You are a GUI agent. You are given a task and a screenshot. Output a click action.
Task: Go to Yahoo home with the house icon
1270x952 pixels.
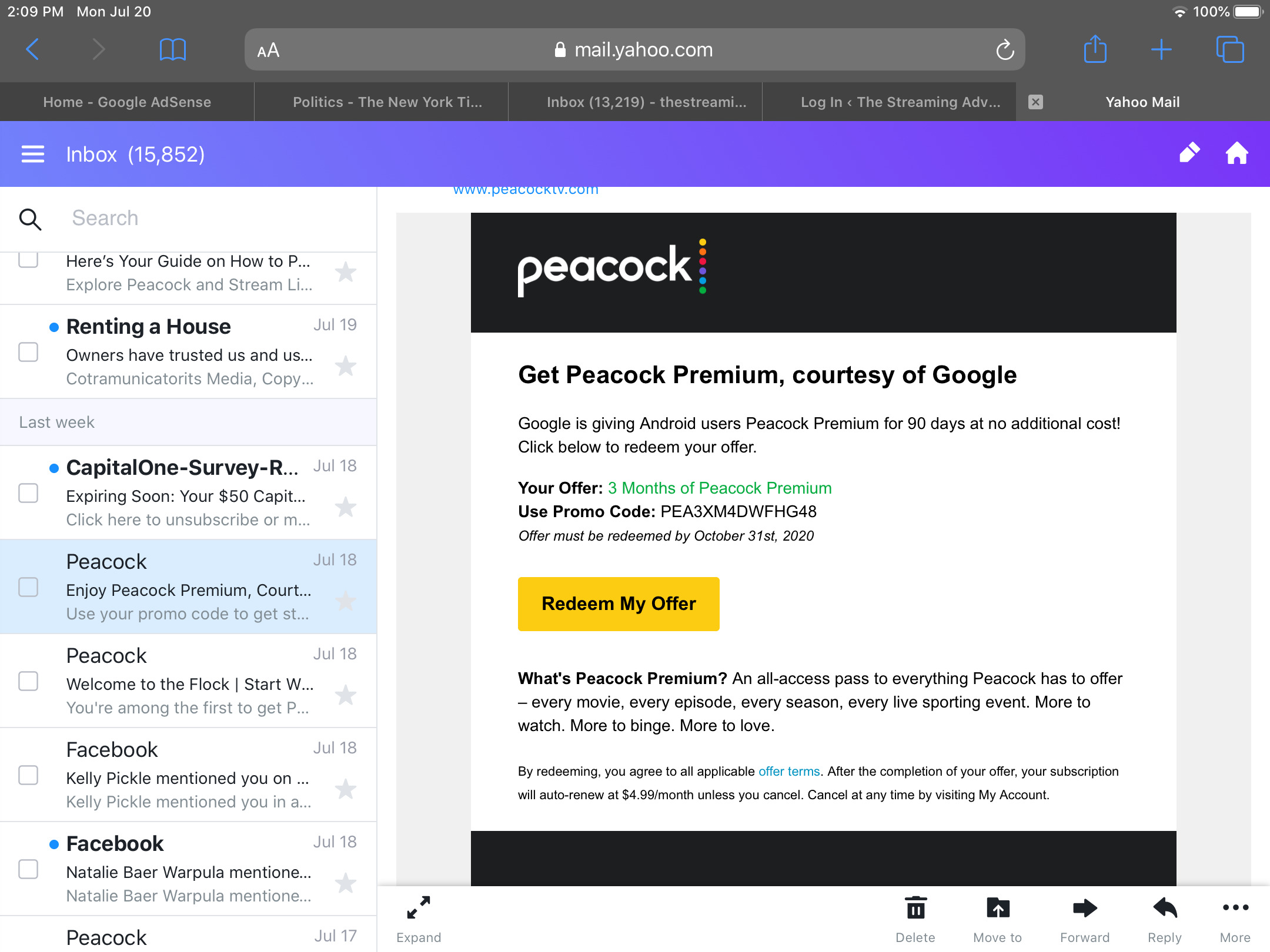pyautogui.click(x=1237, y=153)
